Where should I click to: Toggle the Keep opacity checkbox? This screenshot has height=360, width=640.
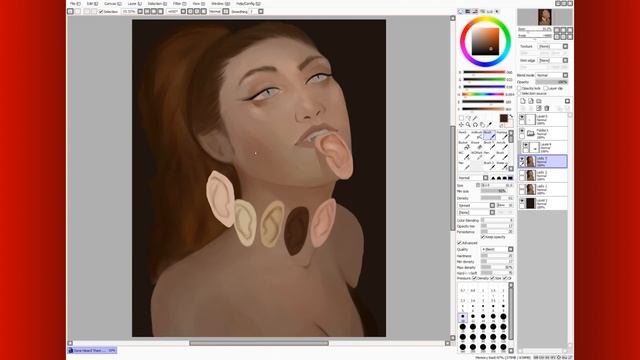[483, 237]
